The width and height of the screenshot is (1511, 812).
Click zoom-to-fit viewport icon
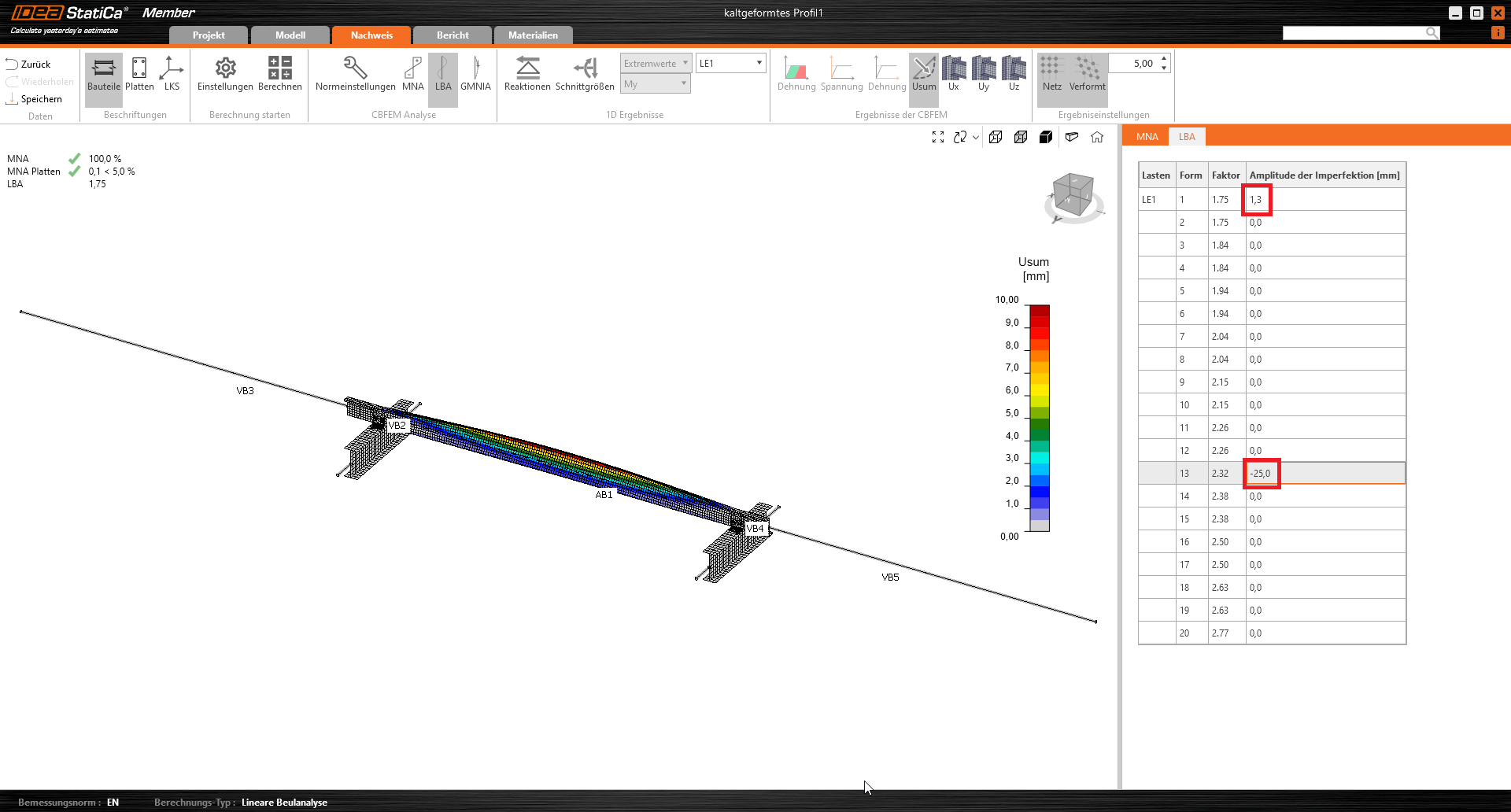[938, 137]
